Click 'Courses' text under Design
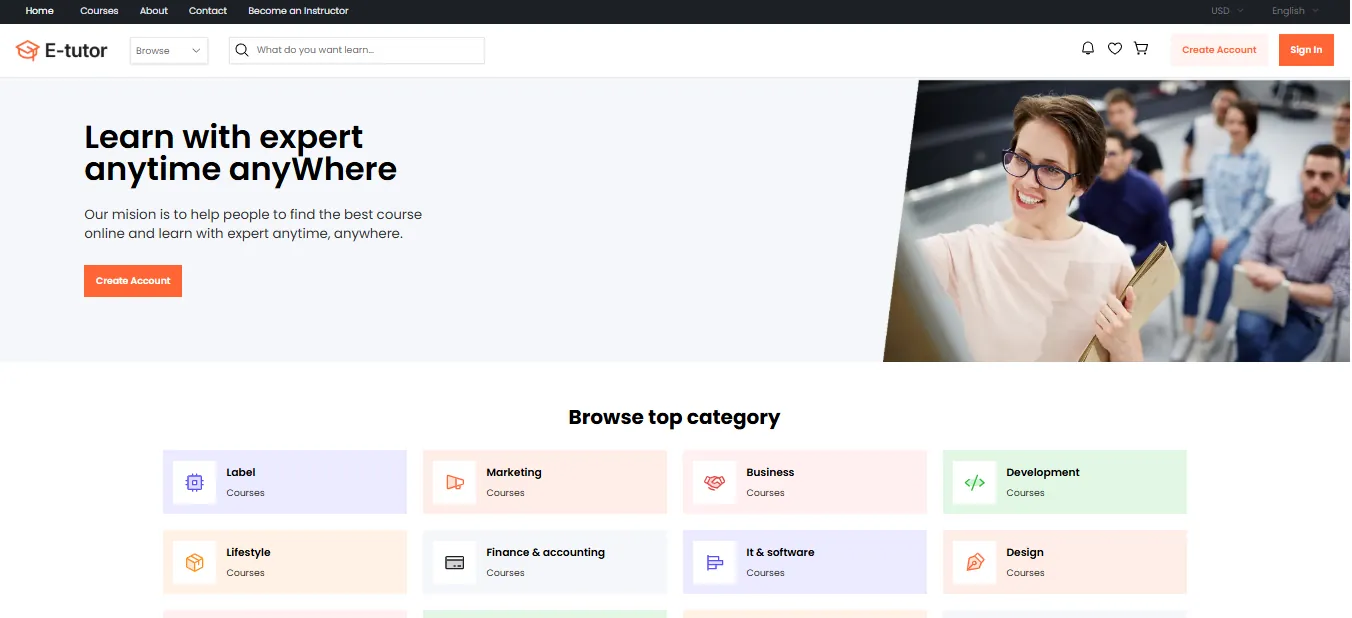The image size is (1352, 618). pos(1025,573)
